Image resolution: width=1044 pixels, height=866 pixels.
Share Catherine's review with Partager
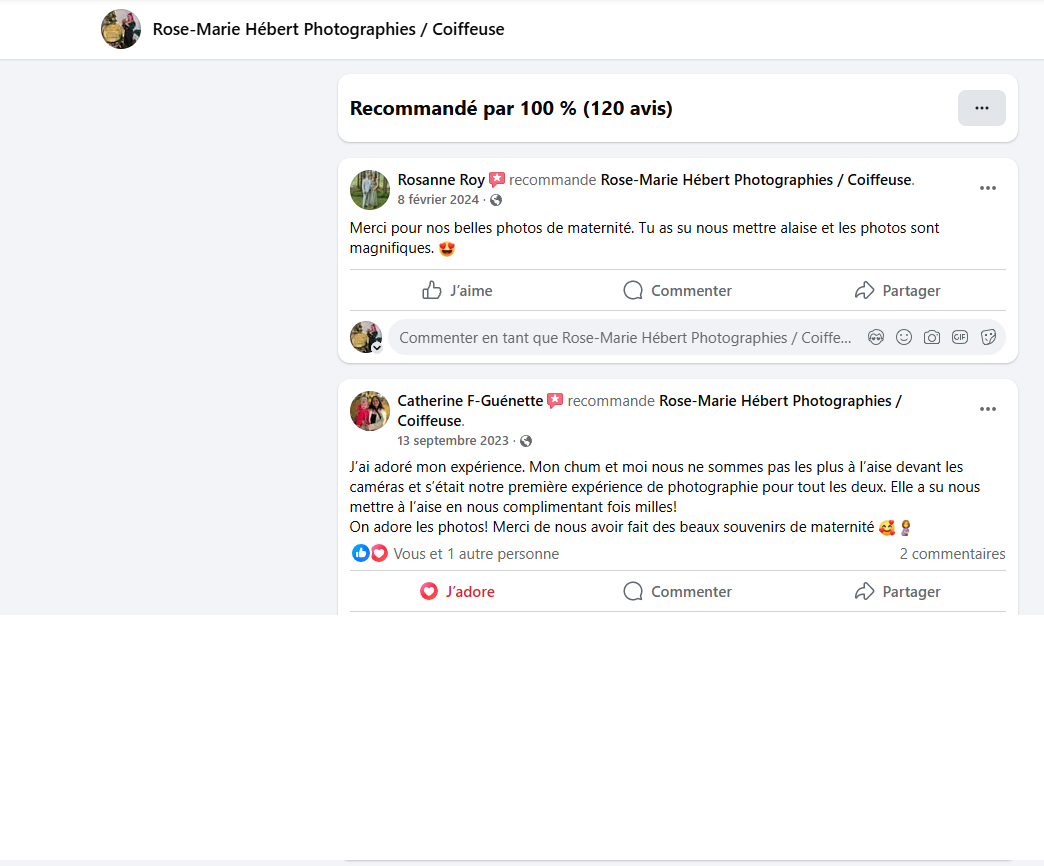pos(897,591)
